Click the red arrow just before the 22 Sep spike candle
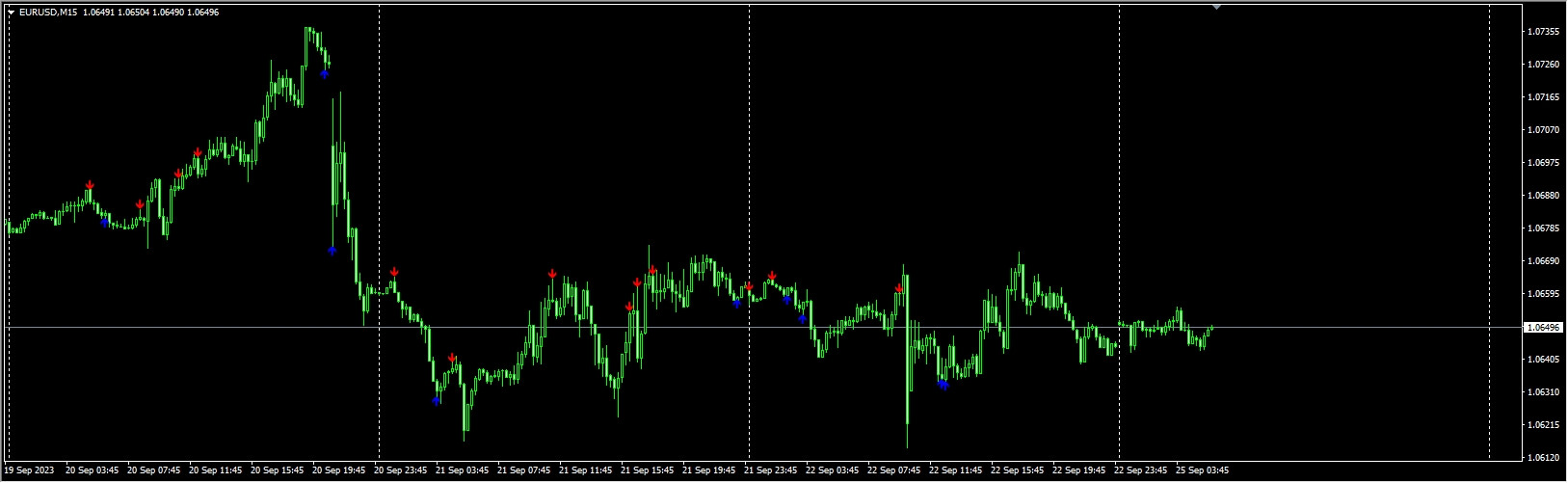This screenshot has width=1568, height=483. pyautogui.click(x=898, y=288)
